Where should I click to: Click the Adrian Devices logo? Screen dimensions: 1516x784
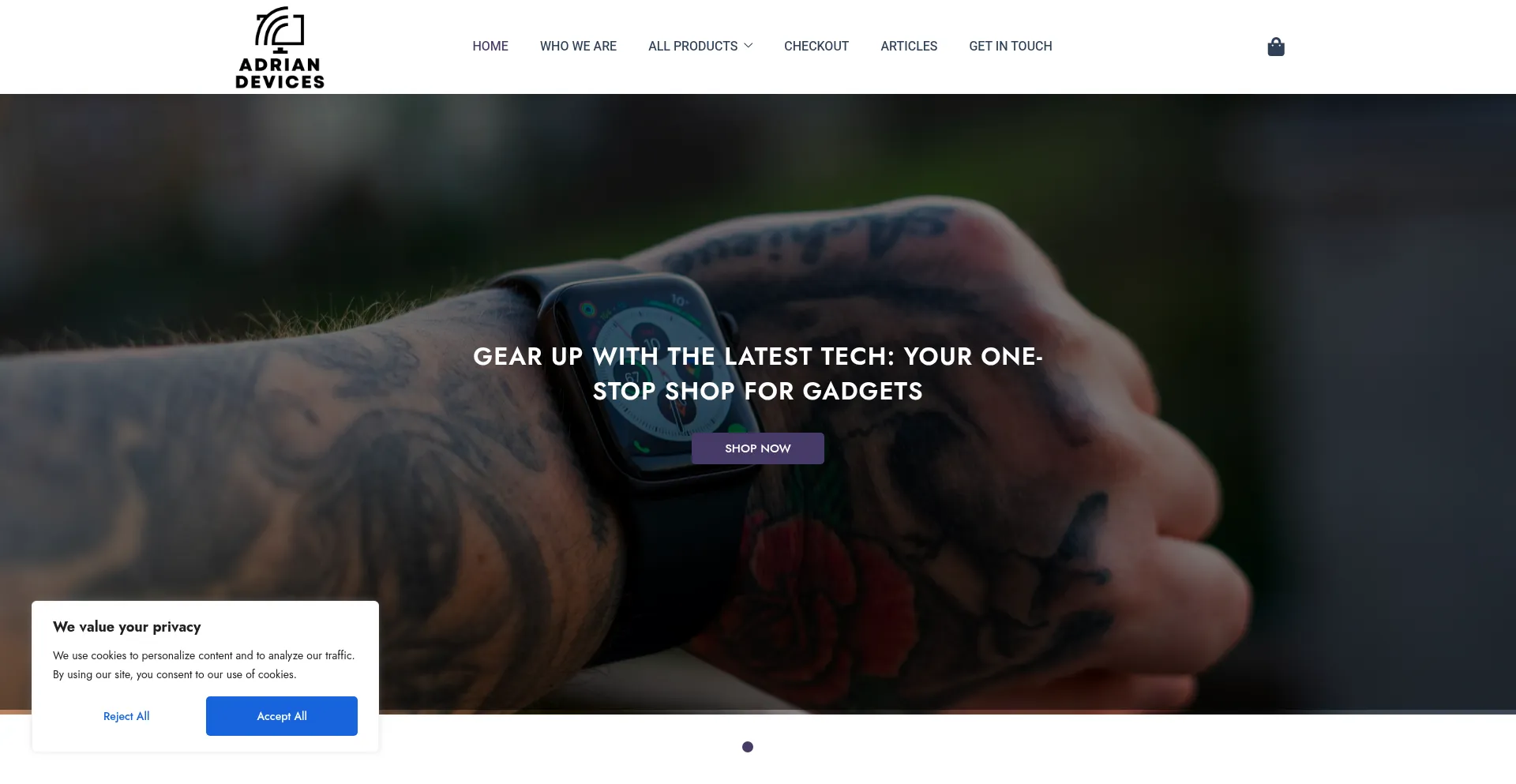click(x=280, y=47)
